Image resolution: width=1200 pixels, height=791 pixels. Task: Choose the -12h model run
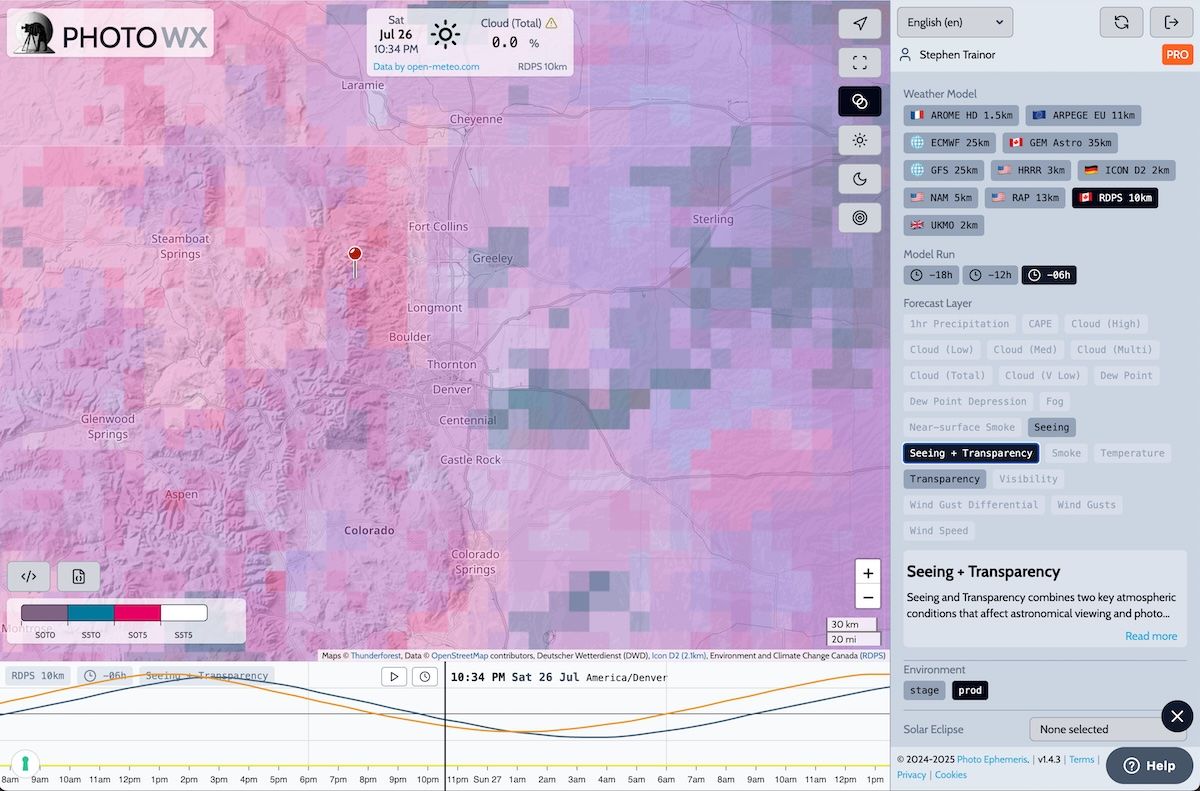pos(990,275)
